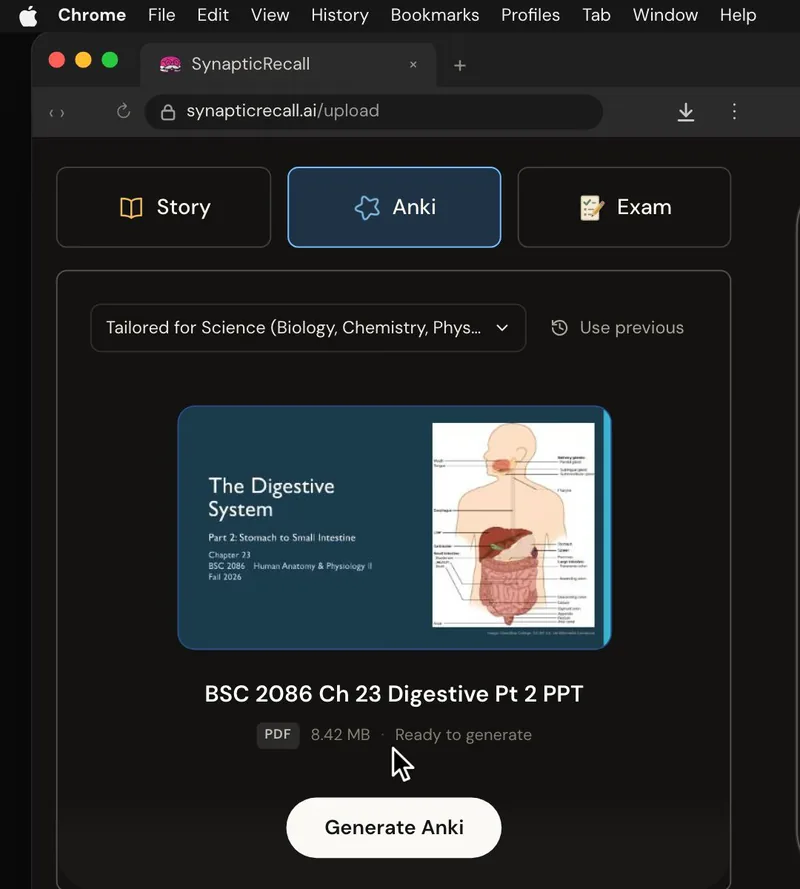Image resolution: width=800 pixels, height=889 pixels.
Task: Open the Digestive System slide thumbnail
Action: point(394,528)
